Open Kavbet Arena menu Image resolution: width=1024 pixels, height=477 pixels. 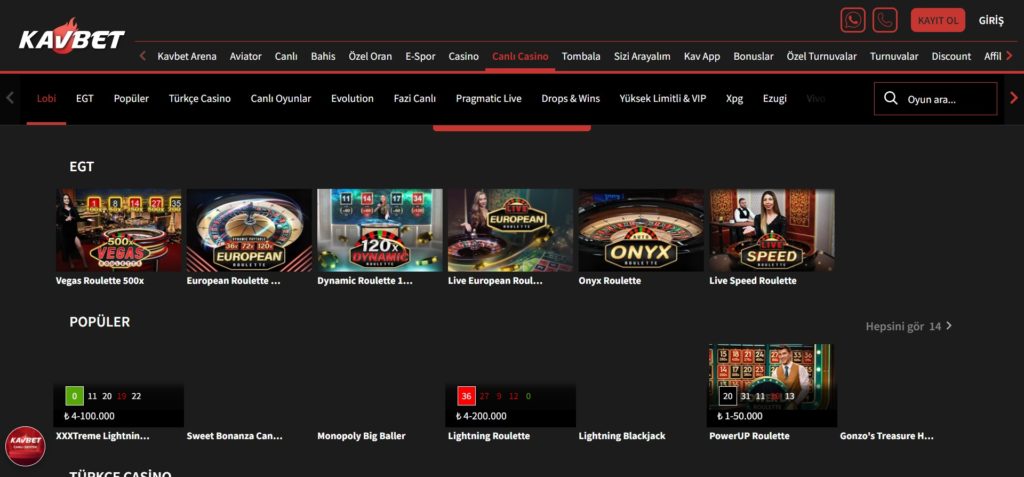click(x=187, y=56)
